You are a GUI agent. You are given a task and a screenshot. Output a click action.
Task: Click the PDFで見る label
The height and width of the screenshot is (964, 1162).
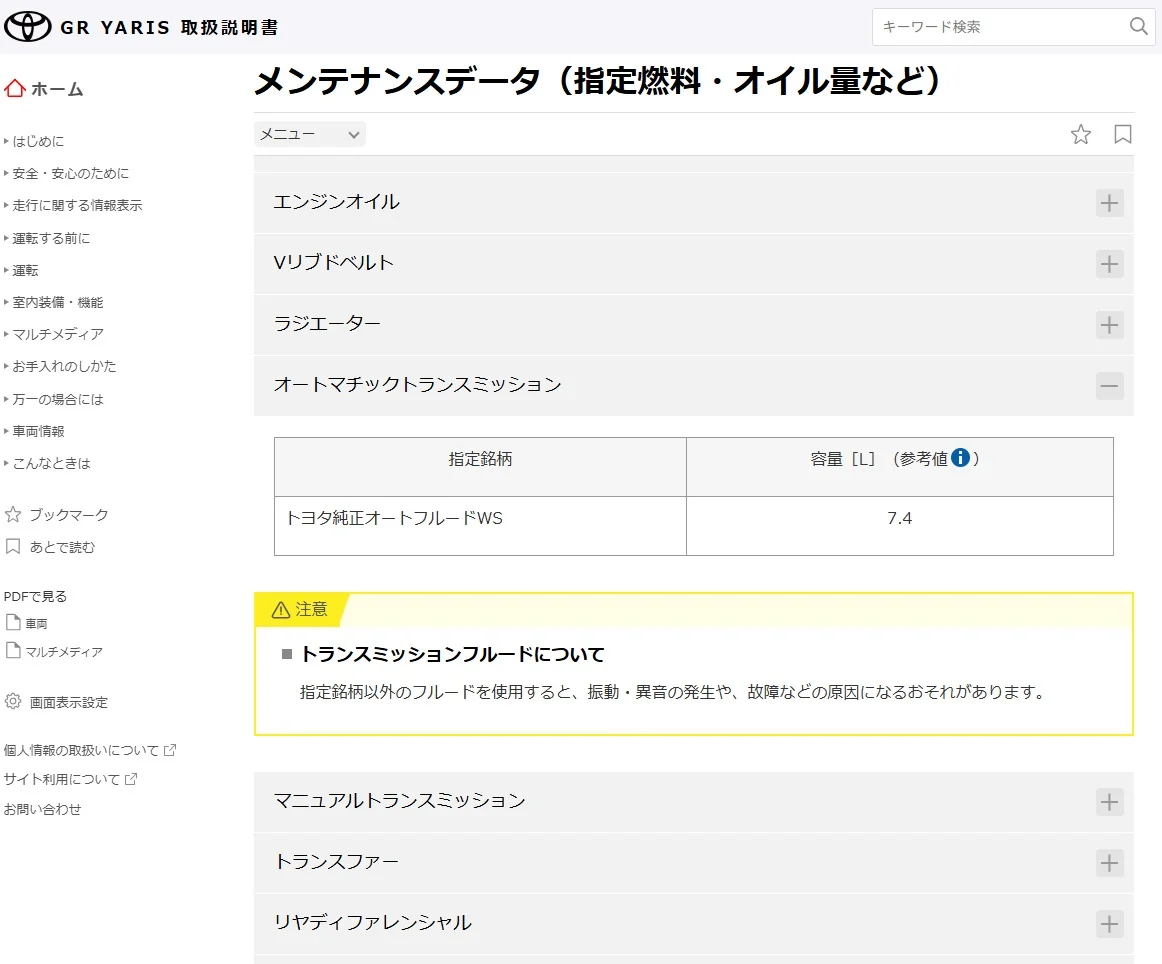(36, 596)
